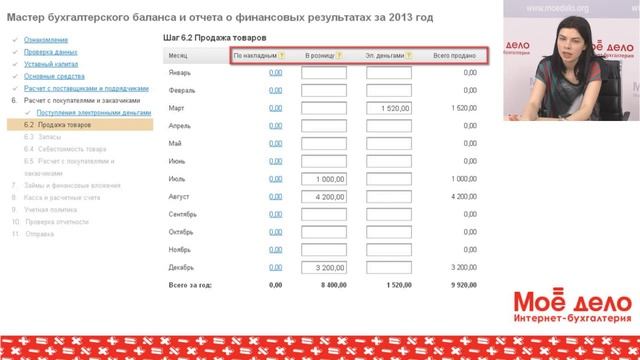Click Всего за год total 9 920,00

pyautogui.click(x=464, y=285)
